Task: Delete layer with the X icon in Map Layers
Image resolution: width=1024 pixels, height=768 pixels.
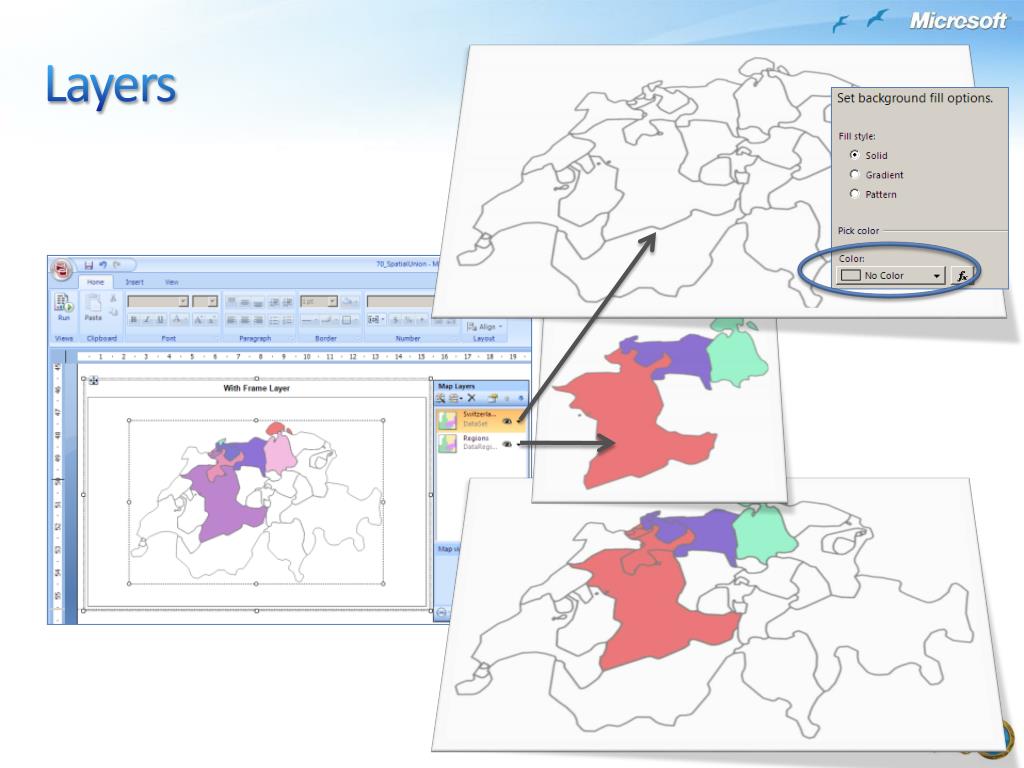Action: pos(472,398)
